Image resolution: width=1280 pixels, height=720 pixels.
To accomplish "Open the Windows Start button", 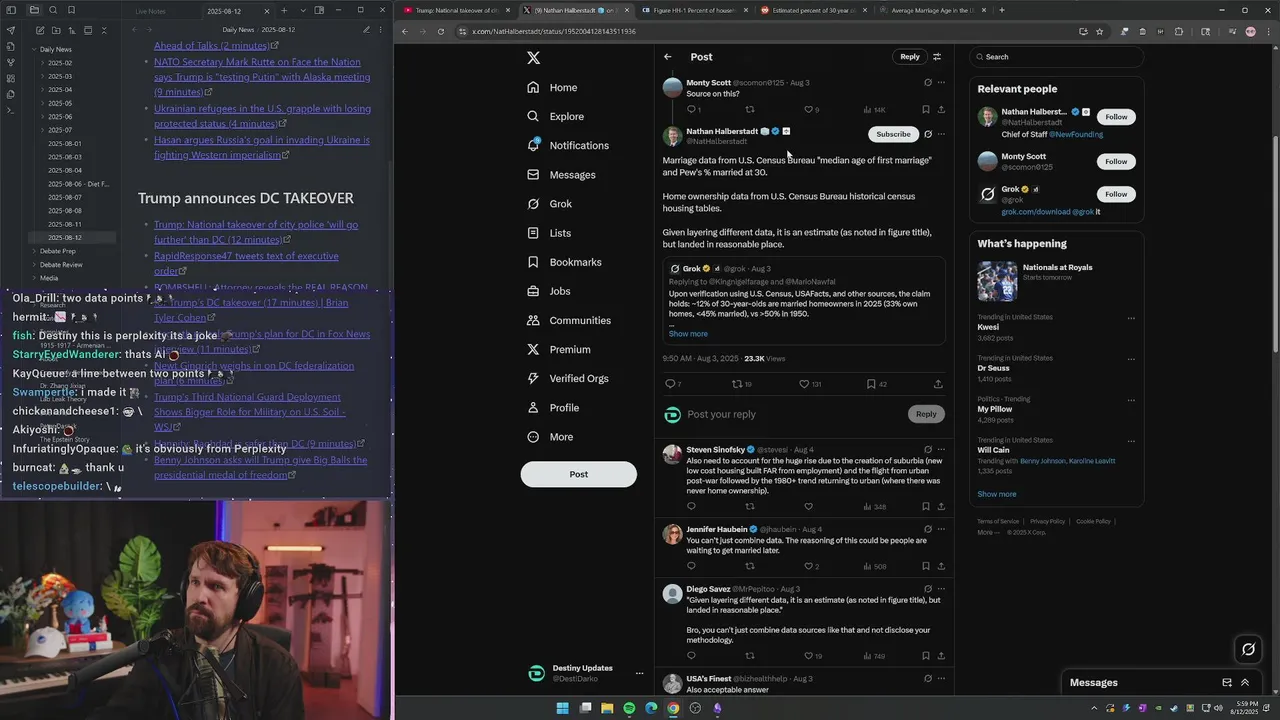I will coord(562,708).
